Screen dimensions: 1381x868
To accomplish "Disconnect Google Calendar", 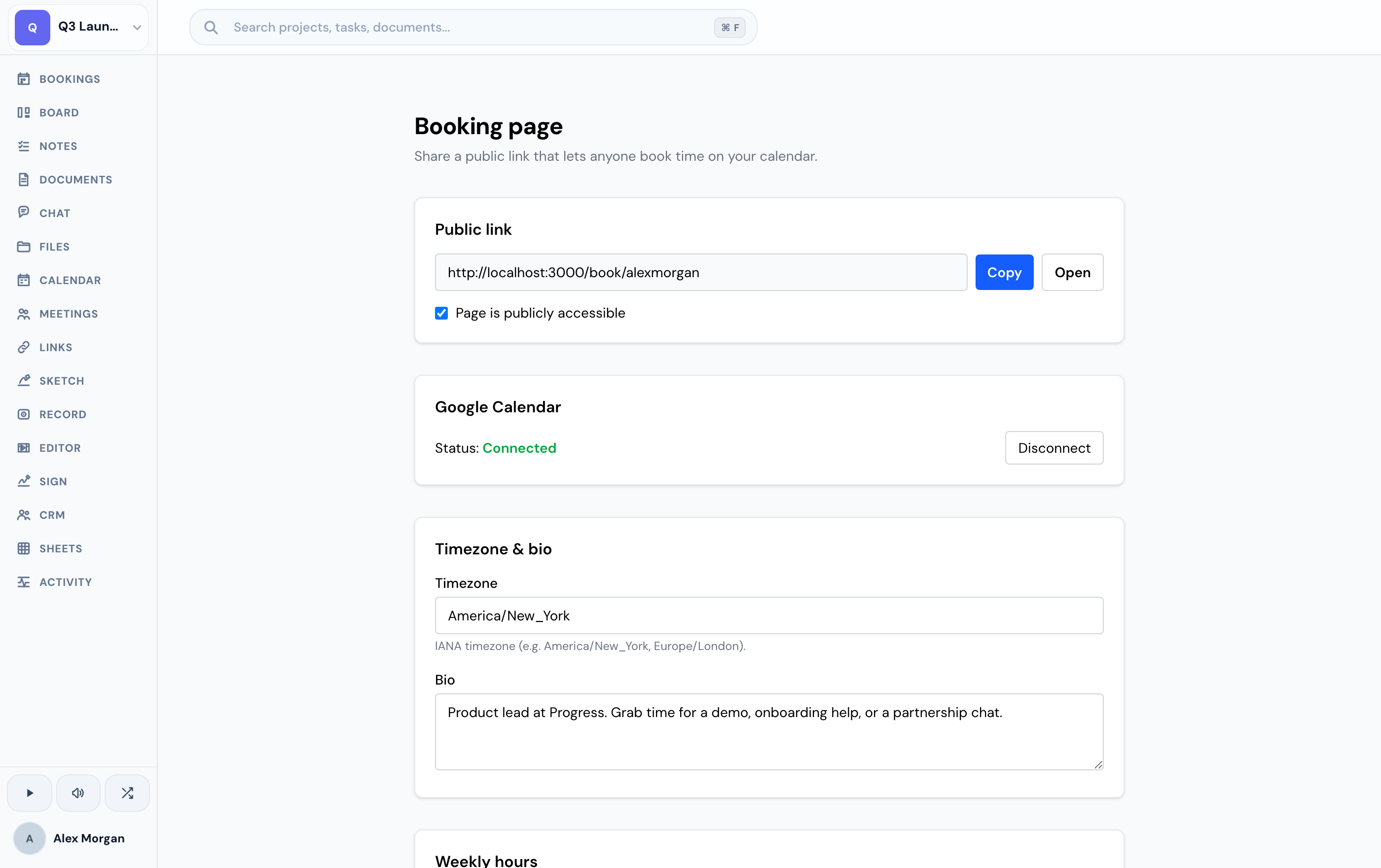I will click(1054, 448).
